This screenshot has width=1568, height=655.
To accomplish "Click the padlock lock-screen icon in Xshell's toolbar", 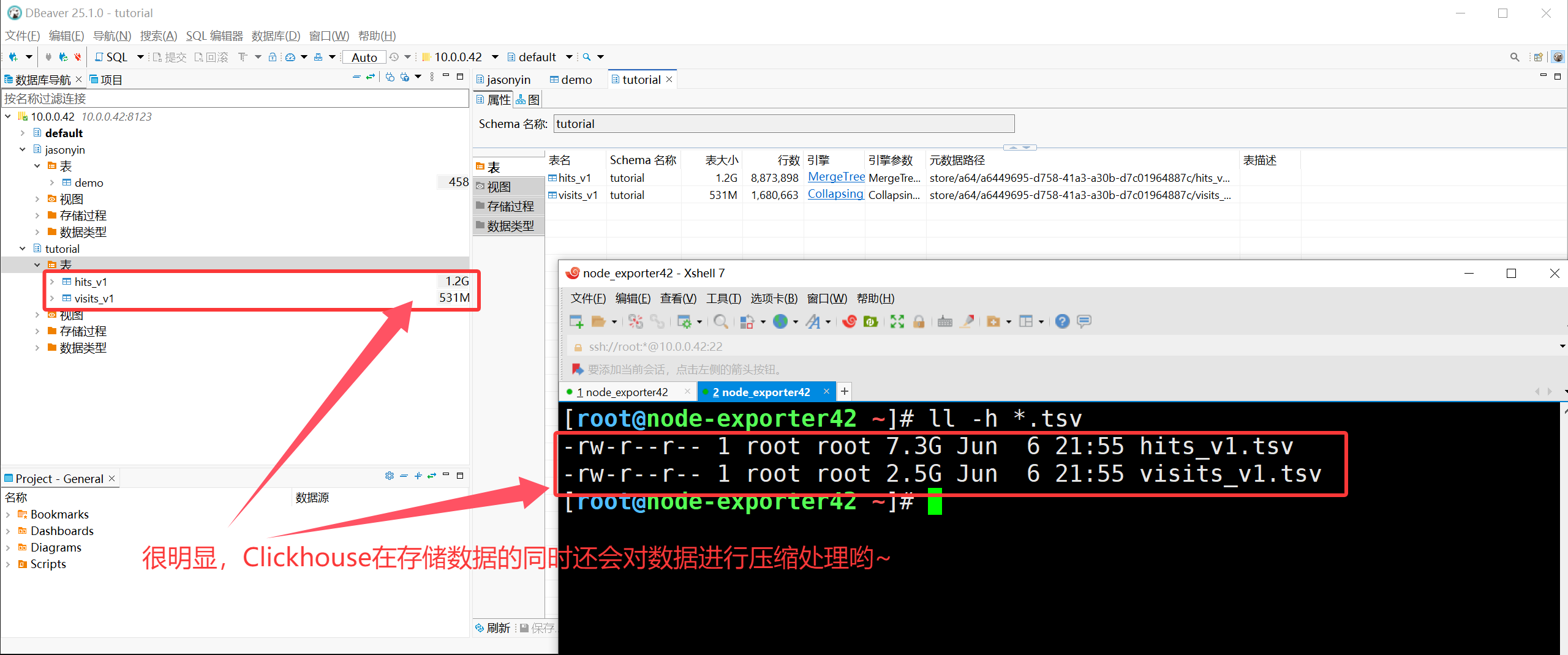I will (x=919, y=321).
